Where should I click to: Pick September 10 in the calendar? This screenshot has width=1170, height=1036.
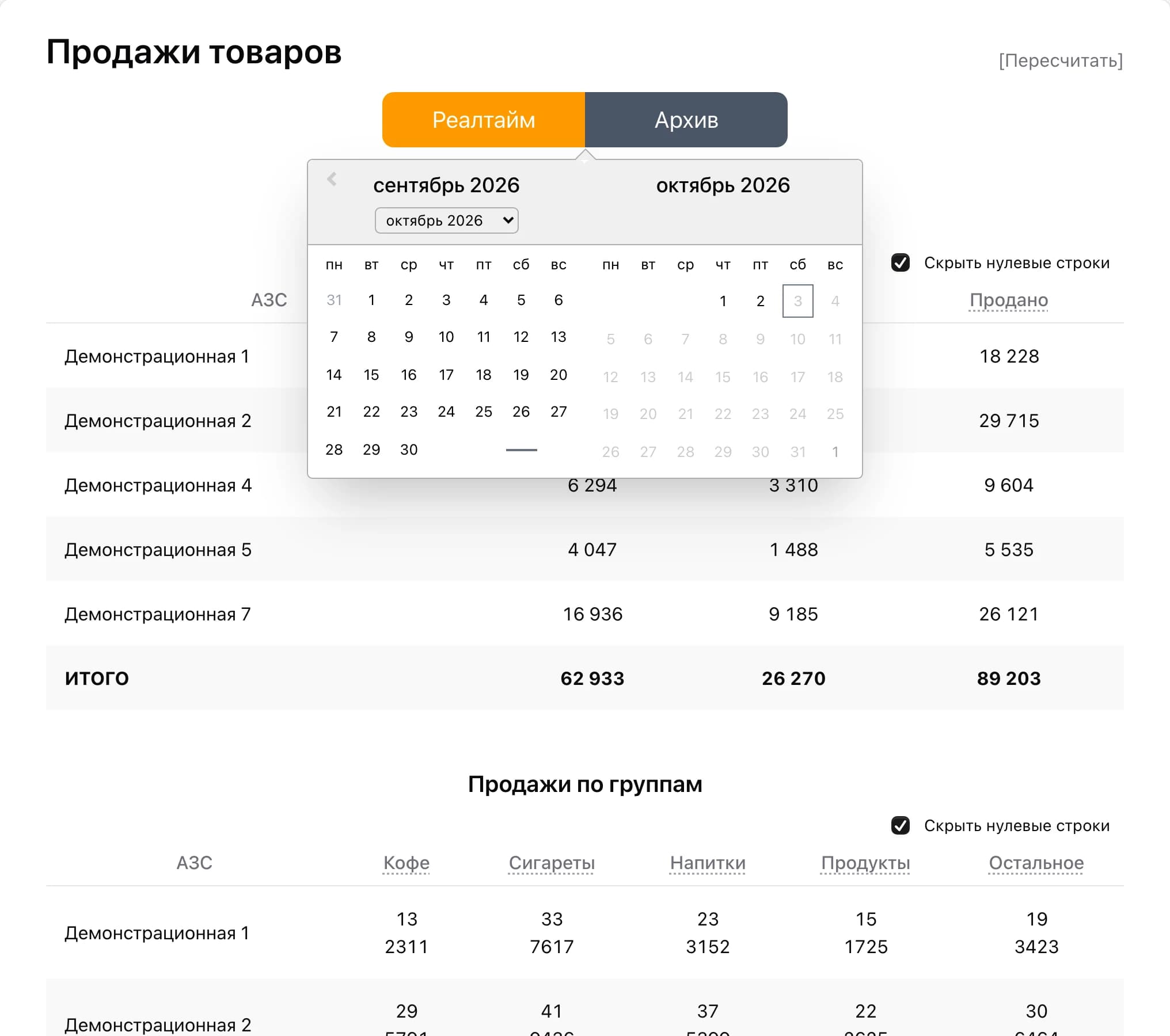446,337
